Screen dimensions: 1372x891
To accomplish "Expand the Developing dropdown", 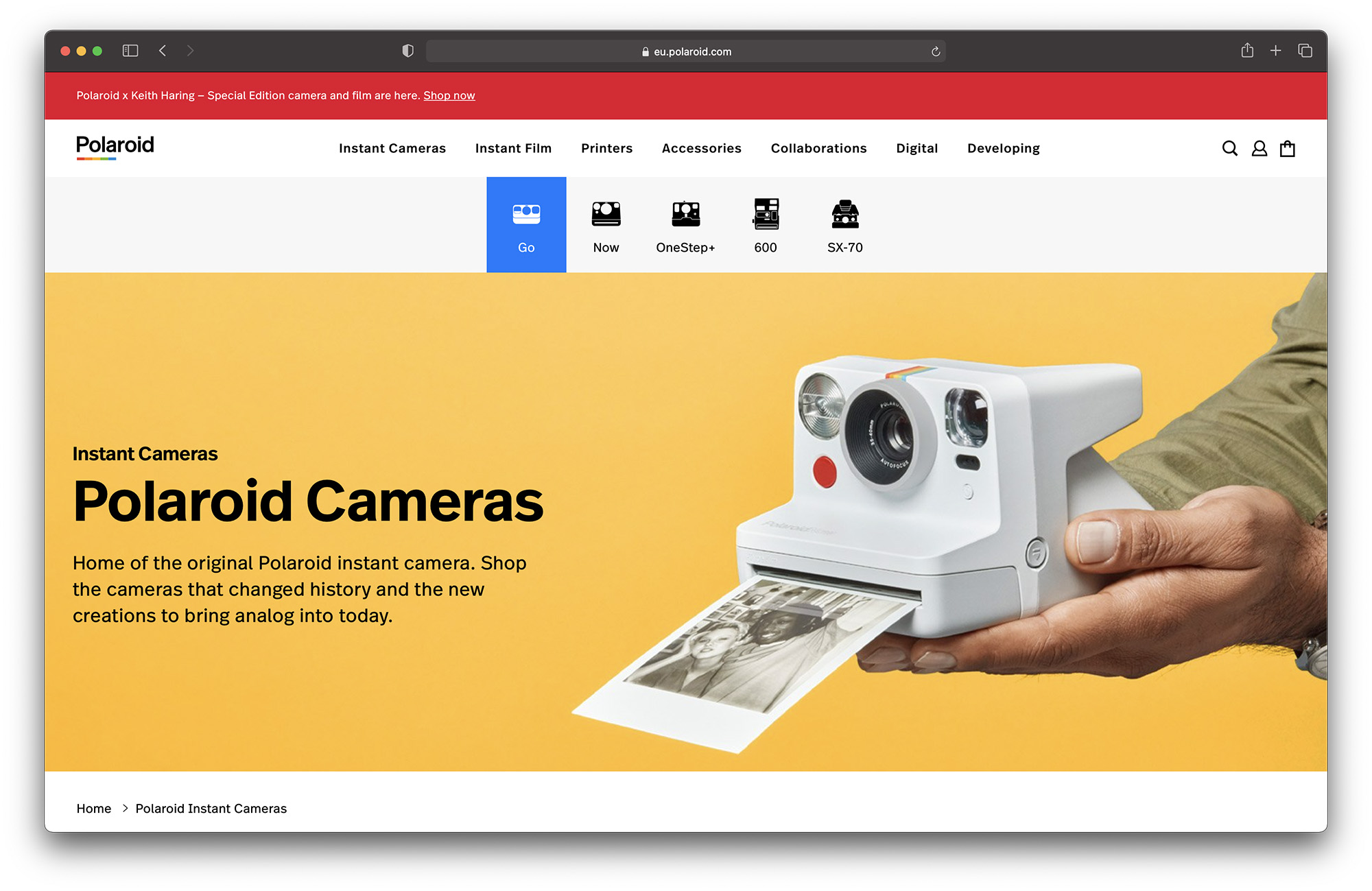I will (x=1003, y=147).
